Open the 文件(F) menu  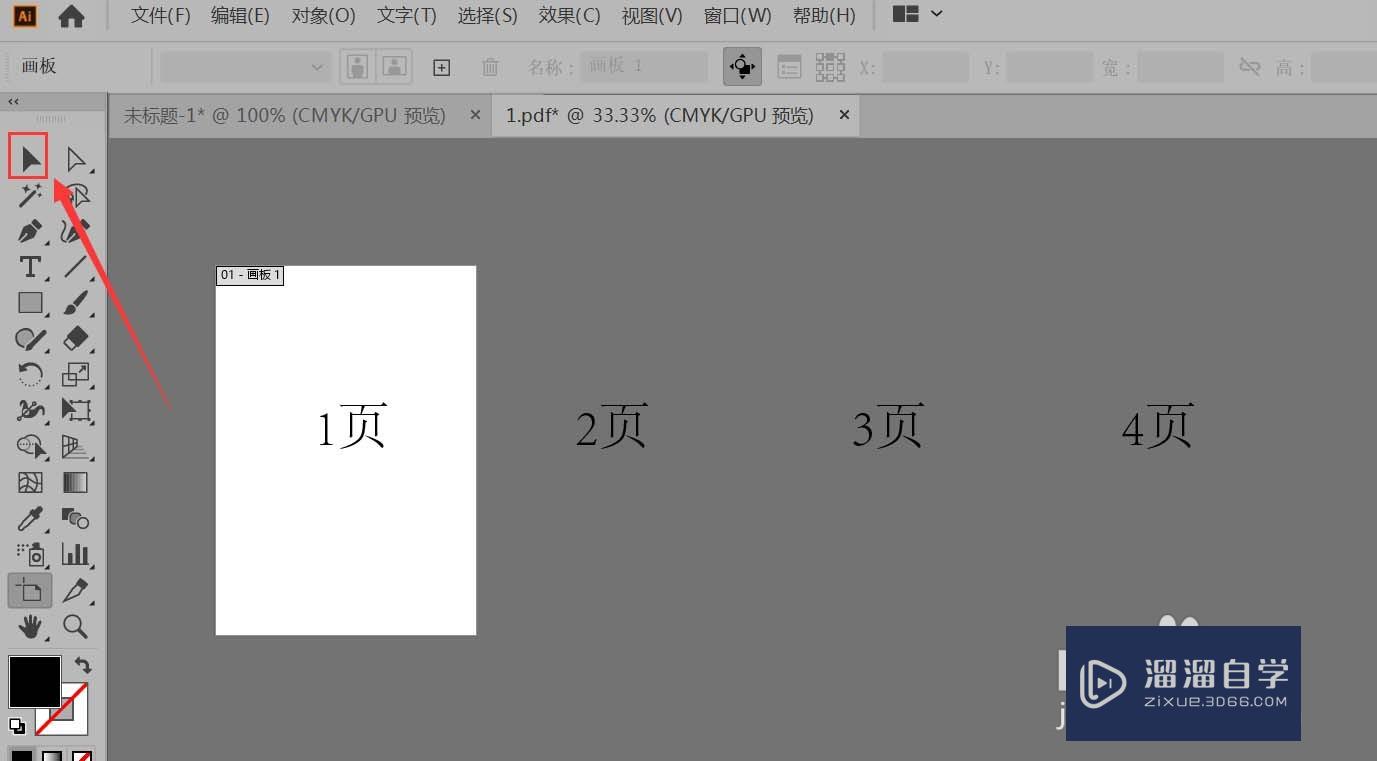pyautogui.click(x=161, y=15)
